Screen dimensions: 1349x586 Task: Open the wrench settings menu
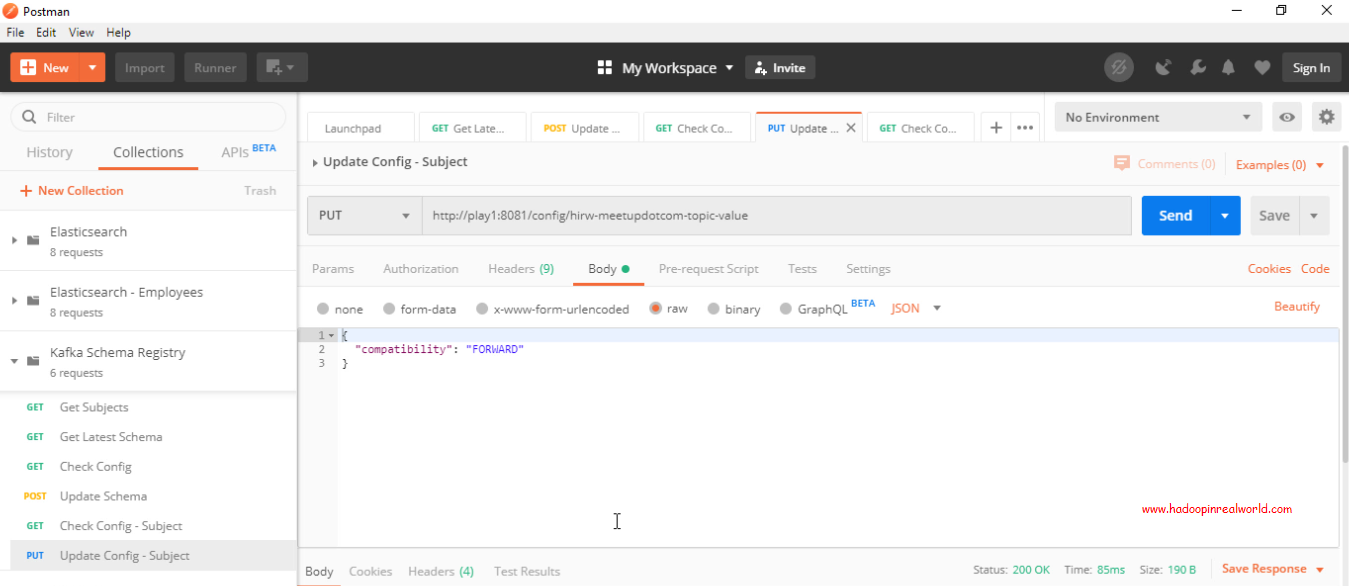(1198, 67)
